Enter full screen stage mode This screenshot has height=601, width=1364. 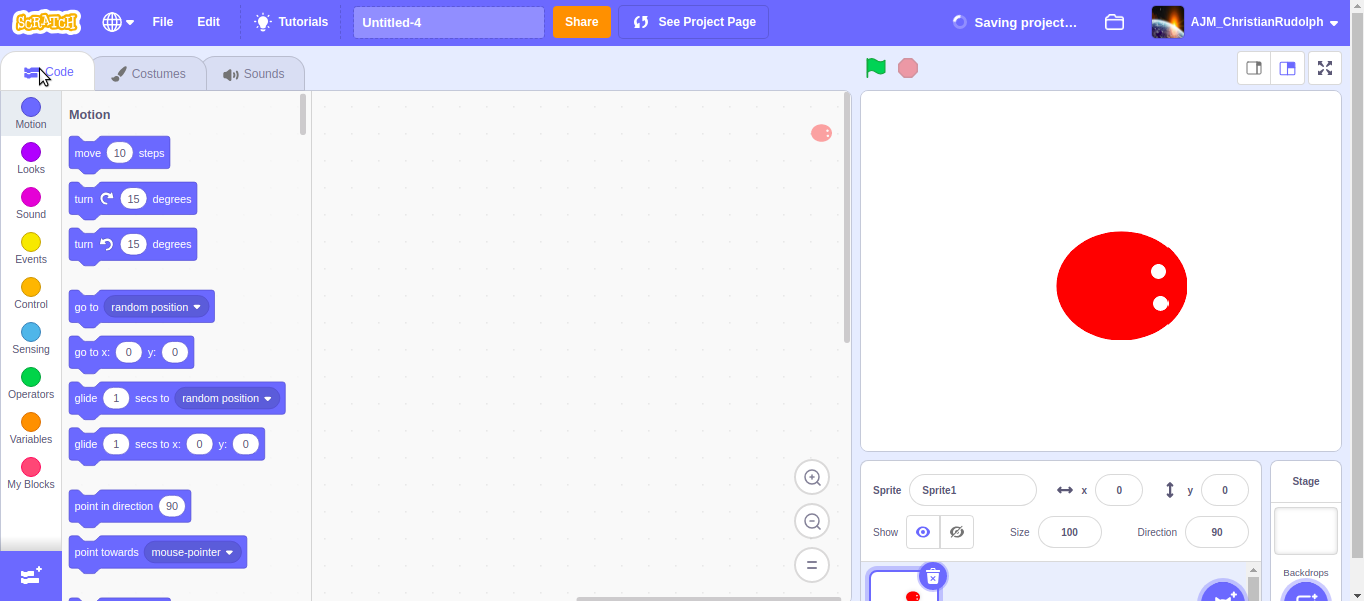point(1325,68)
